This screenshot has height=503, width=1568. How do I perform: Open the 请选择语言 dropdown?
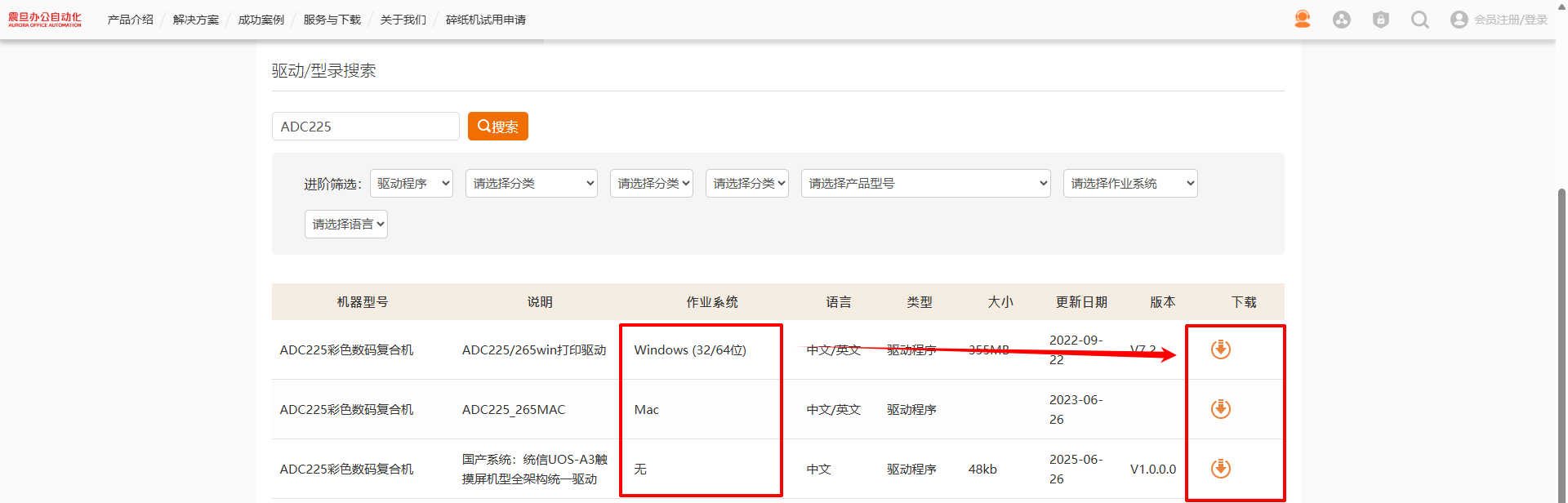[346, 225]
